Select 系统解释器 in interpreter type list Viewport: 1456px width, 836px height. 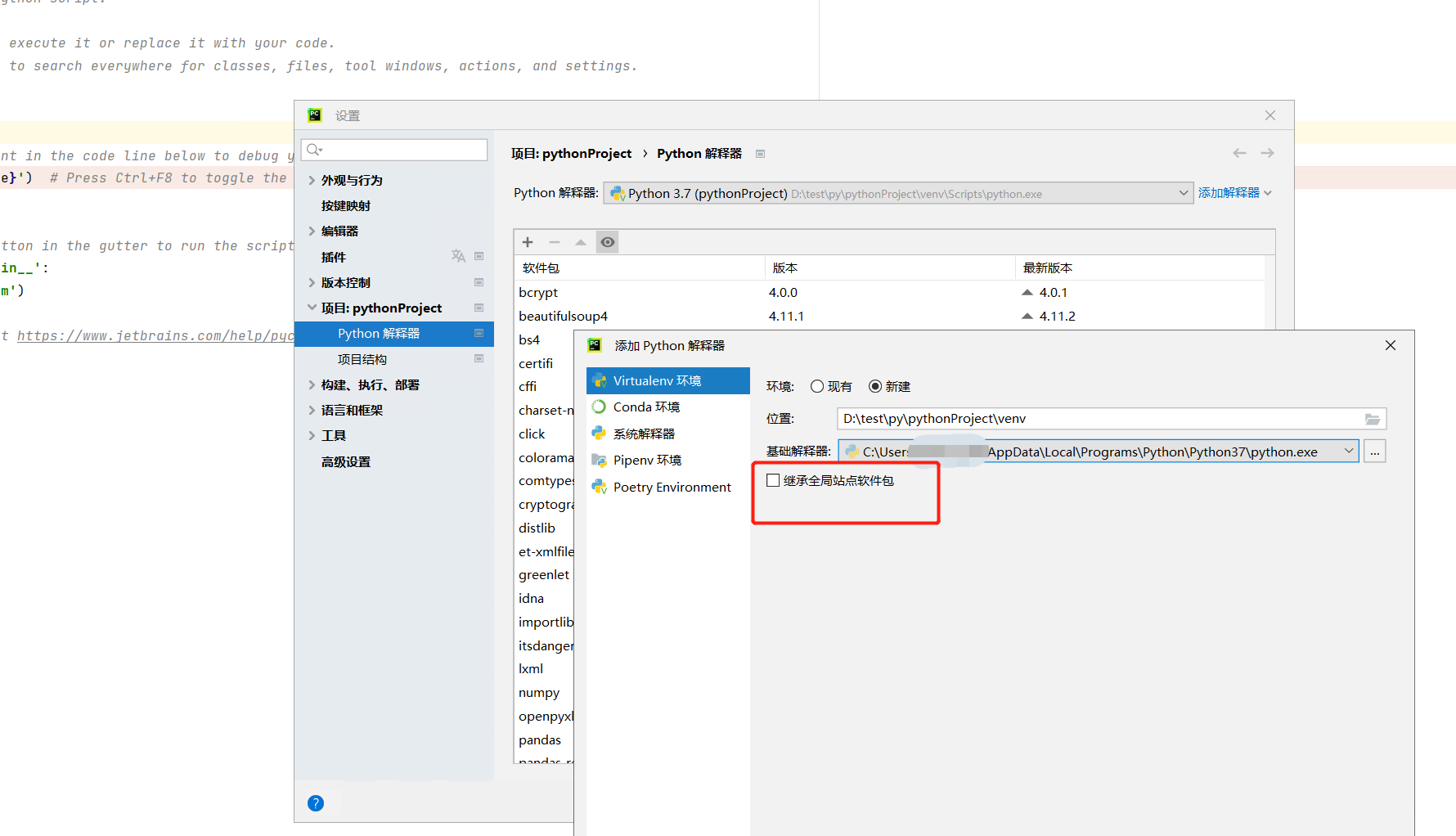[668, 434]
